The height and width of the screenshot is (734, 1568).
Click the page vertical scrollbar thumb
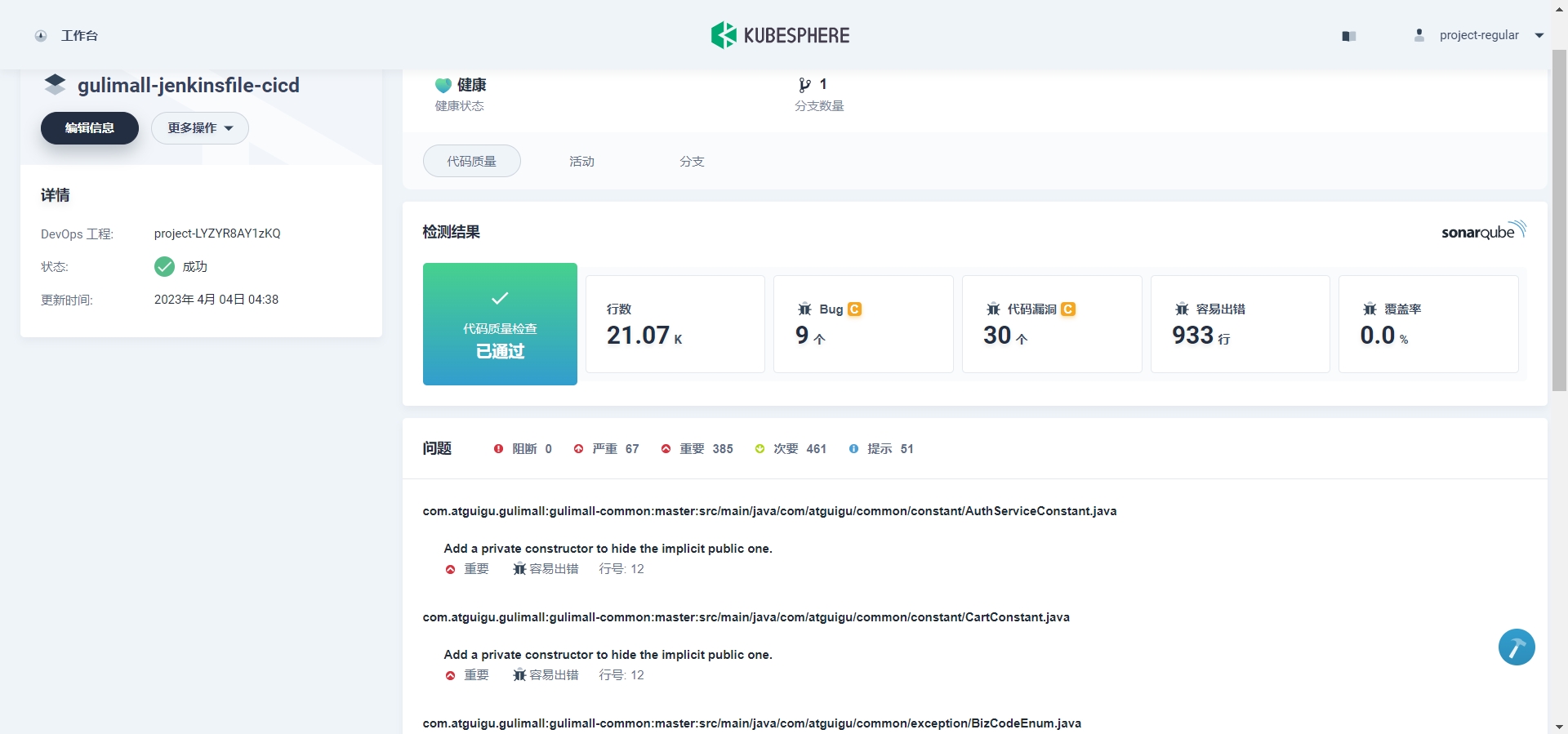[x=1559, y=220]
